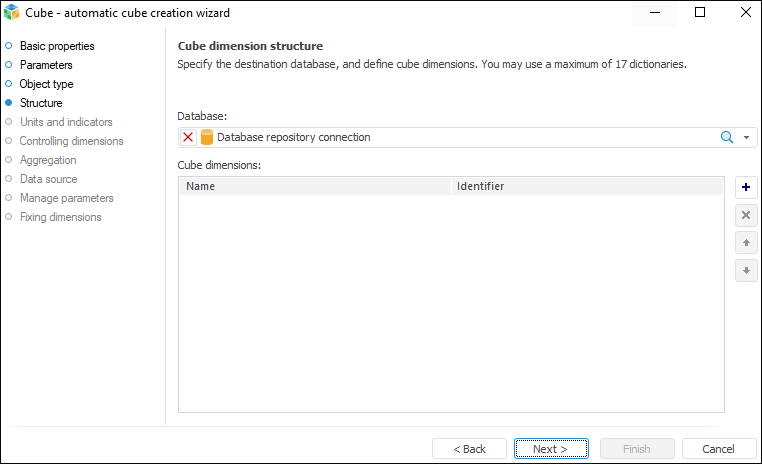Maximize the wizard window

[x=700, y=13]
